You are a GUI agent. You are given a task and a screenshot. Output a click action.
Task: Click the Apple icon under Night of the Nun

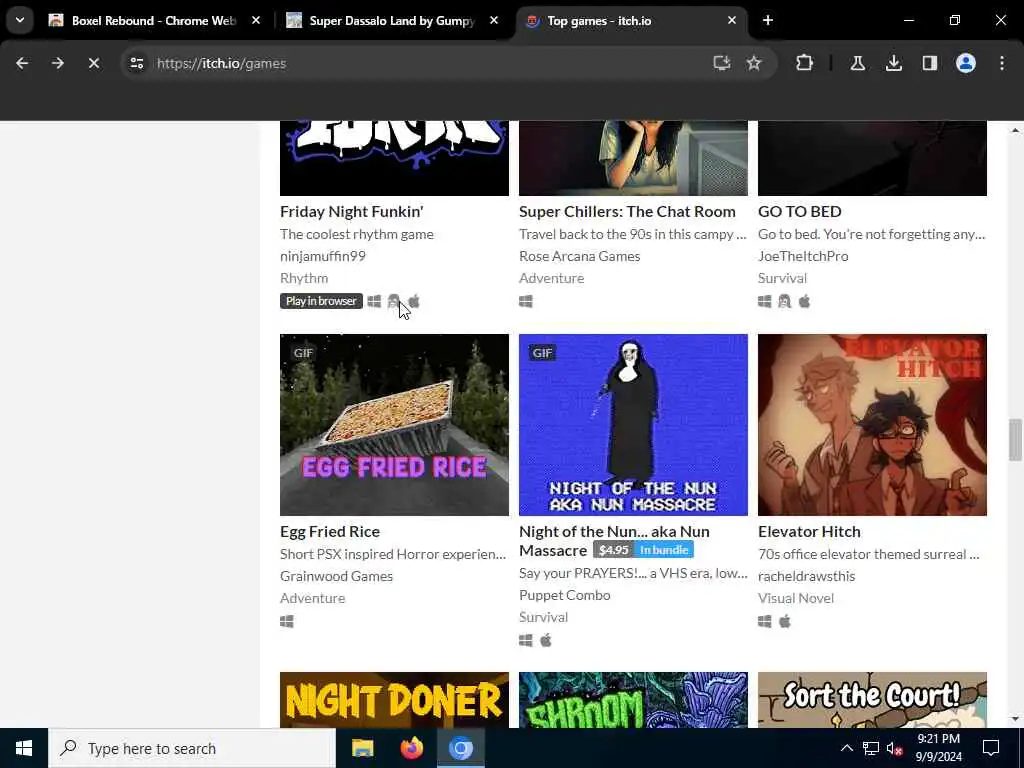[x=546, y=641]
